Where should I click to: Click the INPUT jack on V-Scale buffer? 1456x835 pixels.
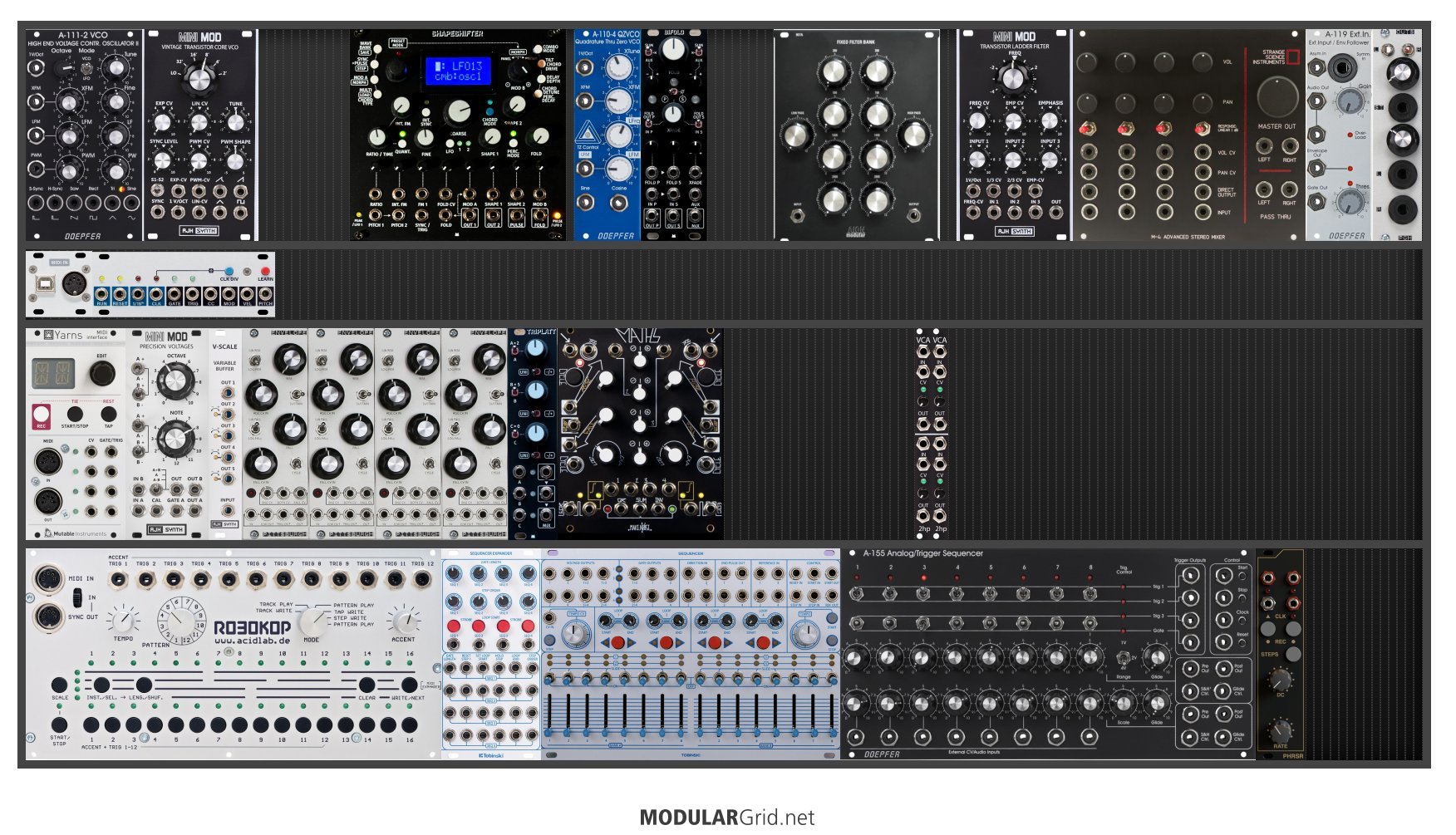(x=227, y=511)
